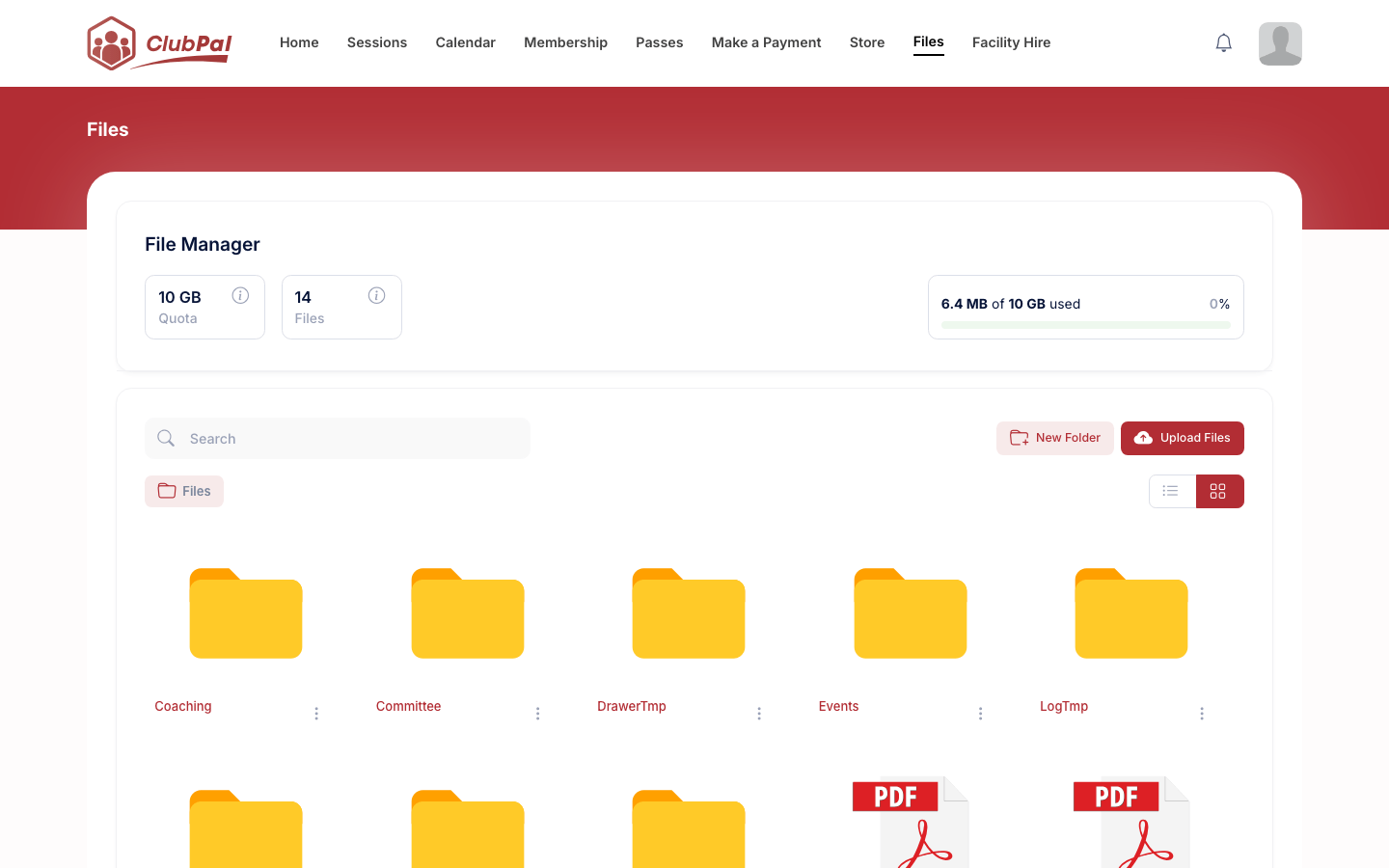Select the Files nav tab
The image size is (1389, 868).
pyautogui.click(x=929, y=41)
